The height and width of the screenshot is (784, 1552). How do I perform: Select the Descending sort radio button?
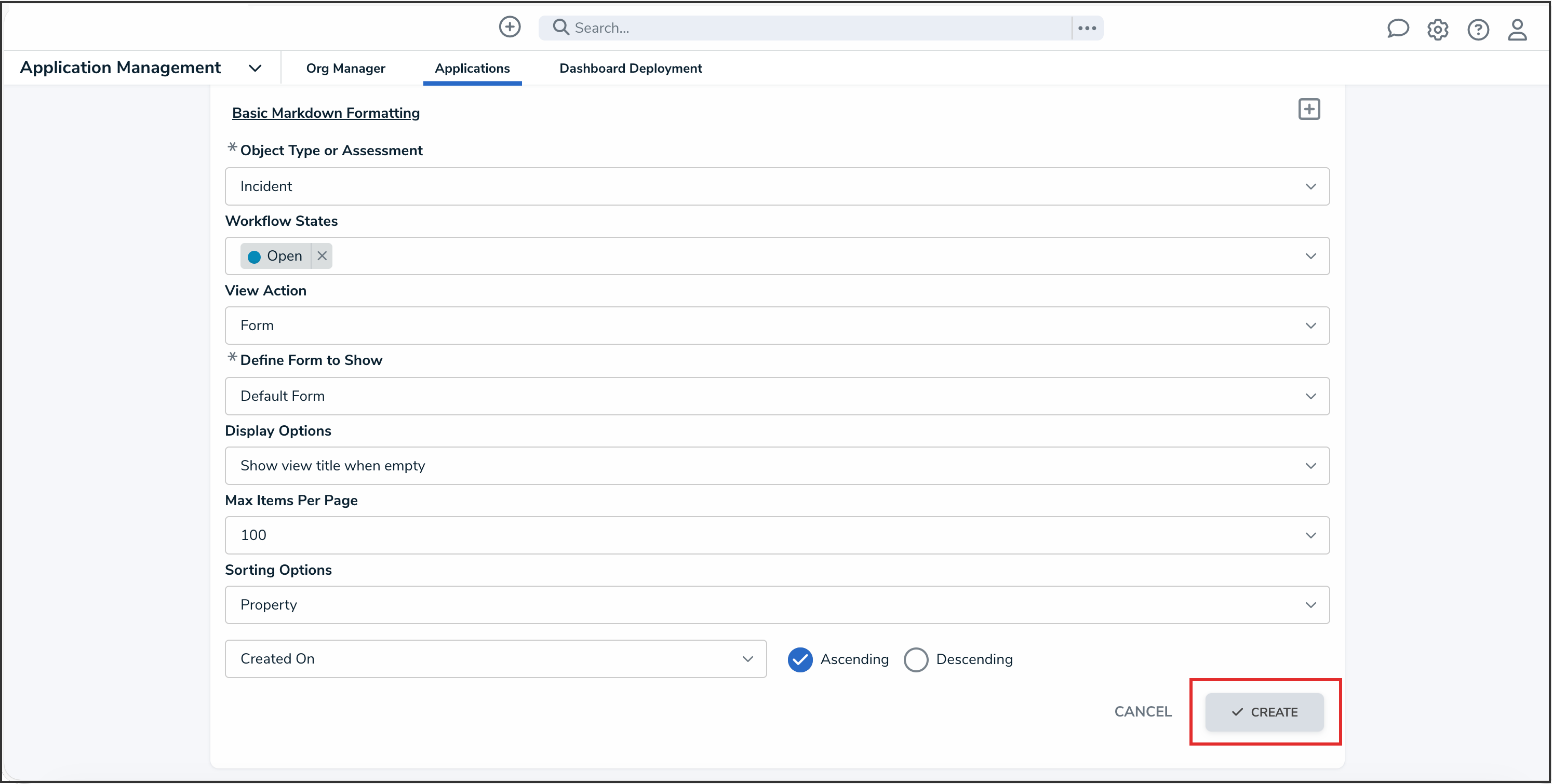(x=916, y=659)
